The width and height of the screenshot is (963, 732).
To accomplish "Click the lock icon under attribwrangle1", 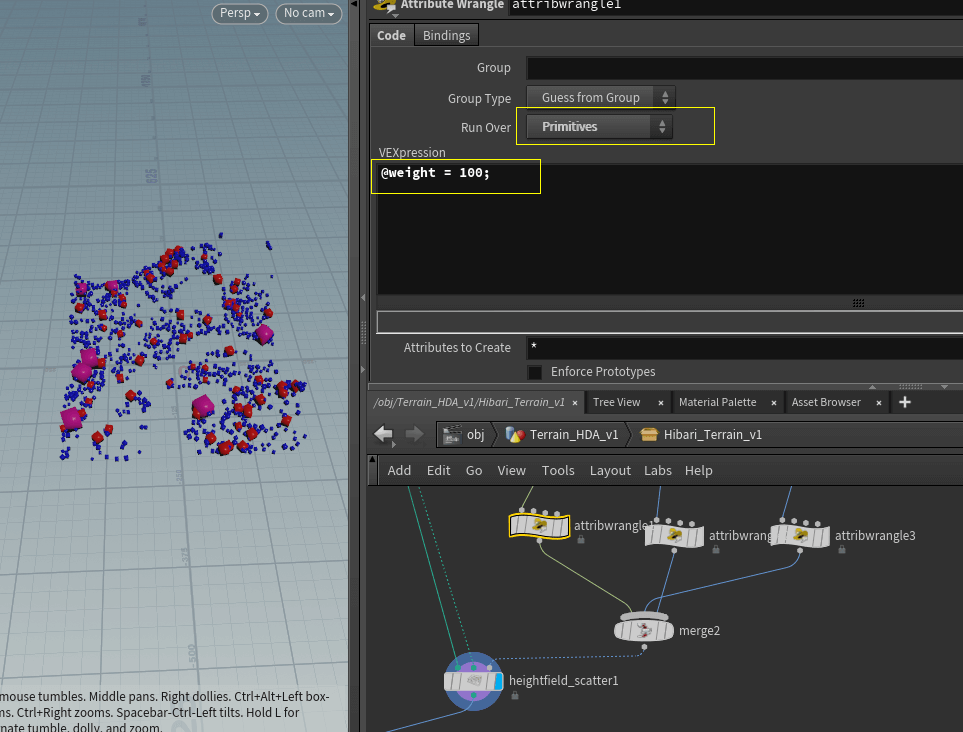I will tap(580, 540).
